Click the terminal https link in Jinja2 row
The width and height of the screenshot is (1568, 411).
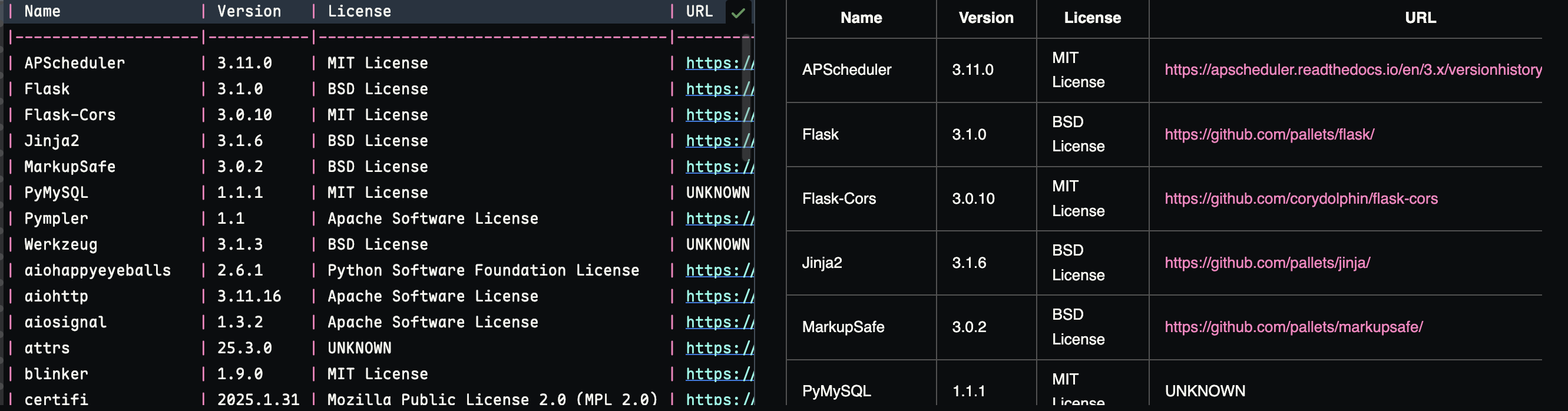720,141
